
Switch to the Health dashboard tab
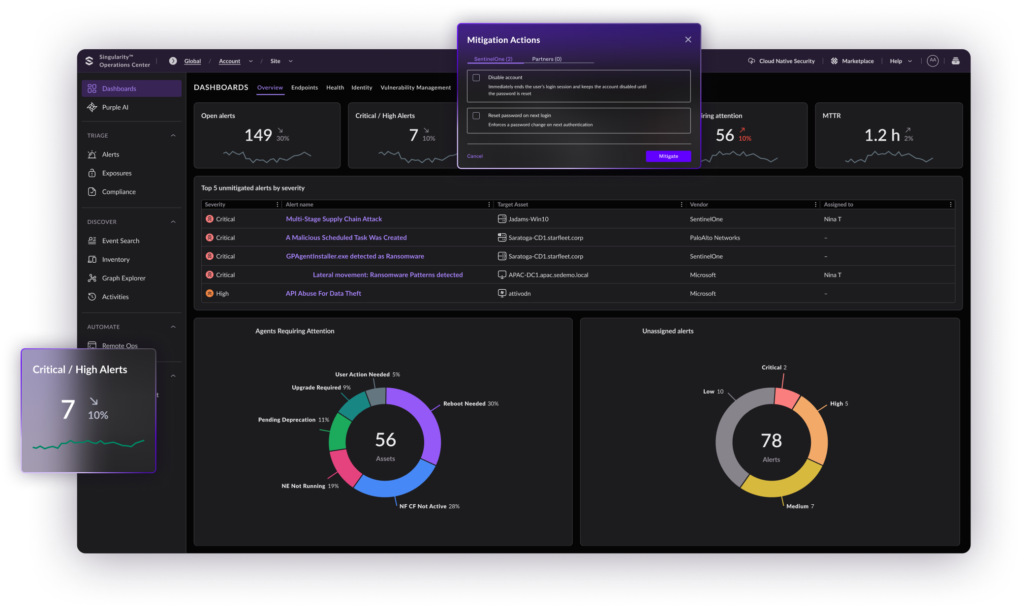335,87
